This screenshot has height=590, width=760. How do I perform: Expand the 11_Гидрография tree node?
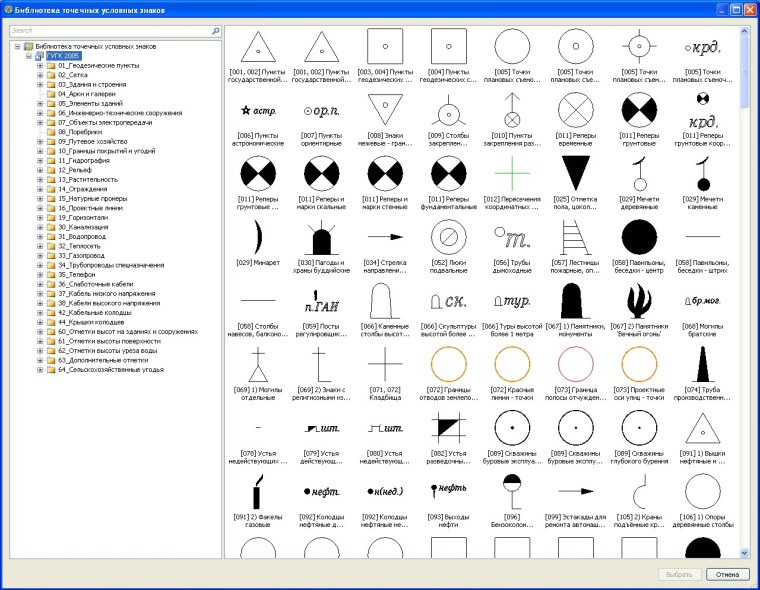(40, 160)
